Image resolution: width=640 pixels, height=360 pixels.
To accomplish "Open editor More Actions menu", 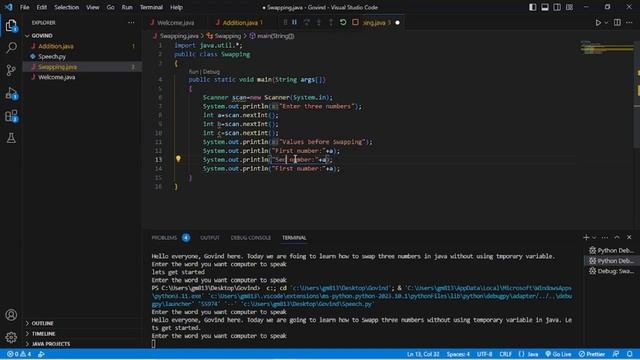I will [629, 23].
